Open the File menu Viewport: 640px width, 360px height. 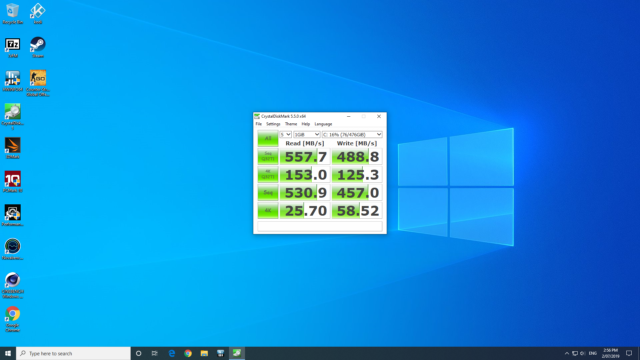(x=259, y=124)
